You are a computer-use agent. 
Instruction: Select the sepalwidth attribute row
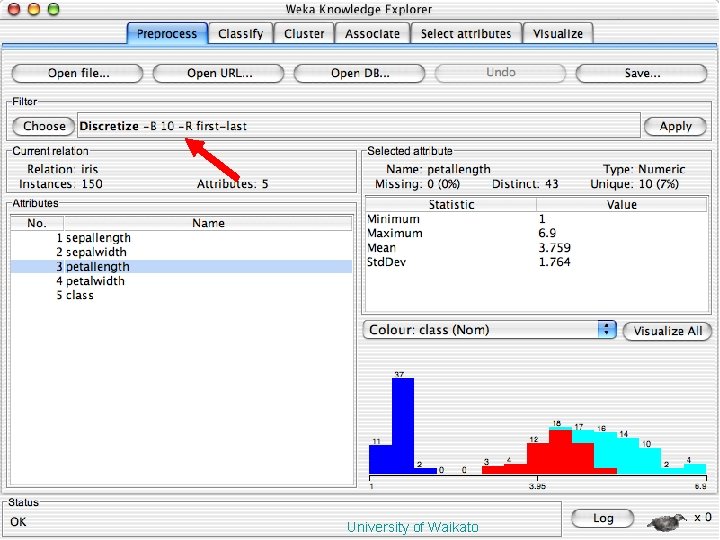[181, 252]
